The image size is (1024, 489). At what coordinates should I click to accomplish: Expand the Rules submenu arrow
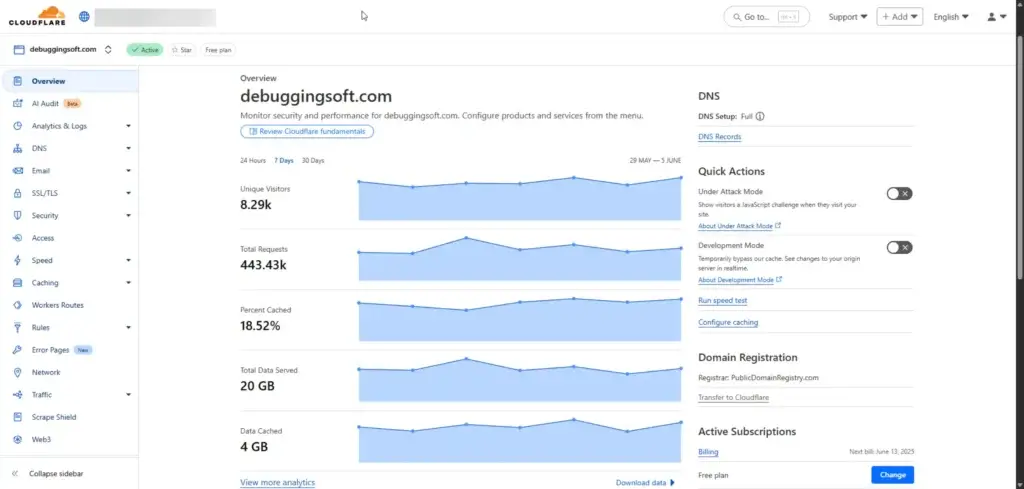click(129, 328)
